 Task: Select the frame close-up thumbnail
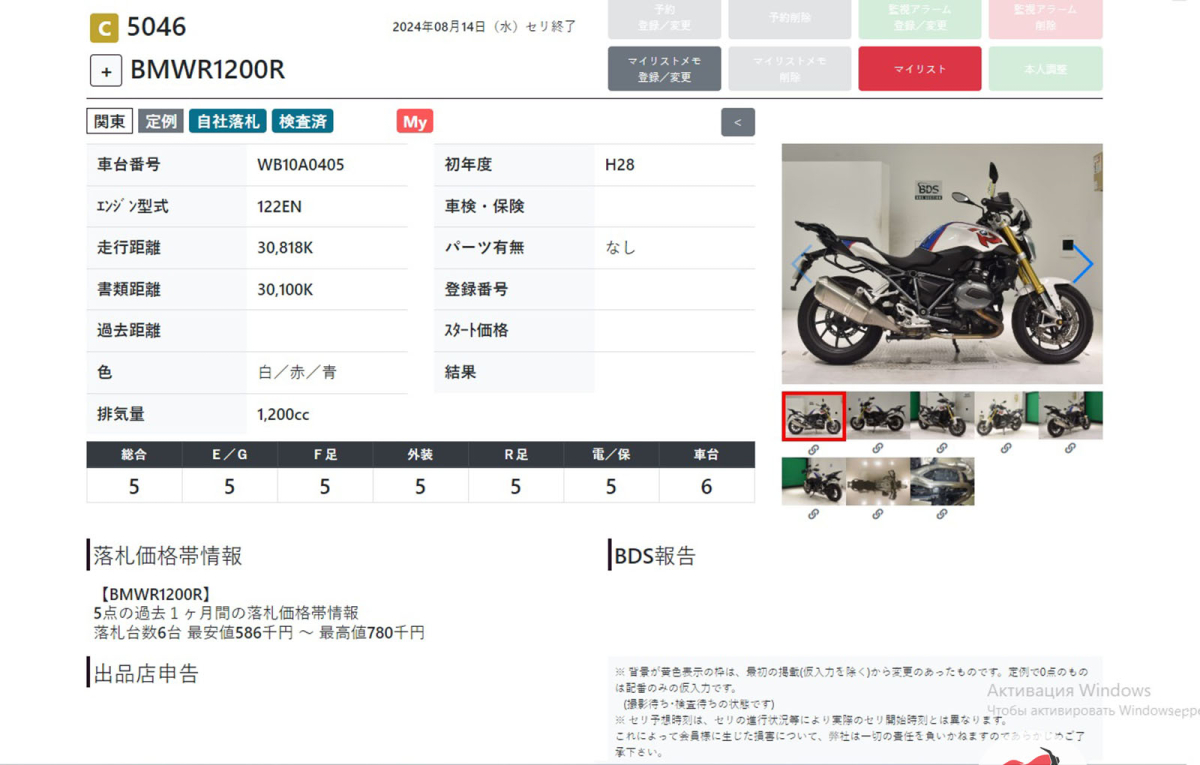point(942,481)
